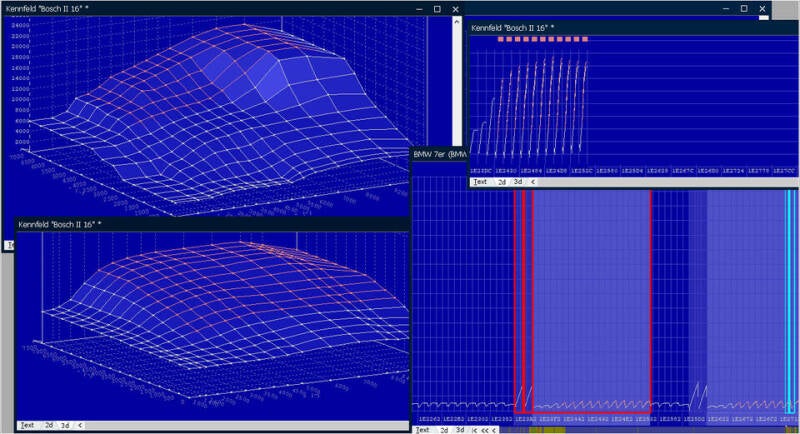
Task: Click the << fast-back arrow in BMW 7er window
Action: click(x=485, y=430)
